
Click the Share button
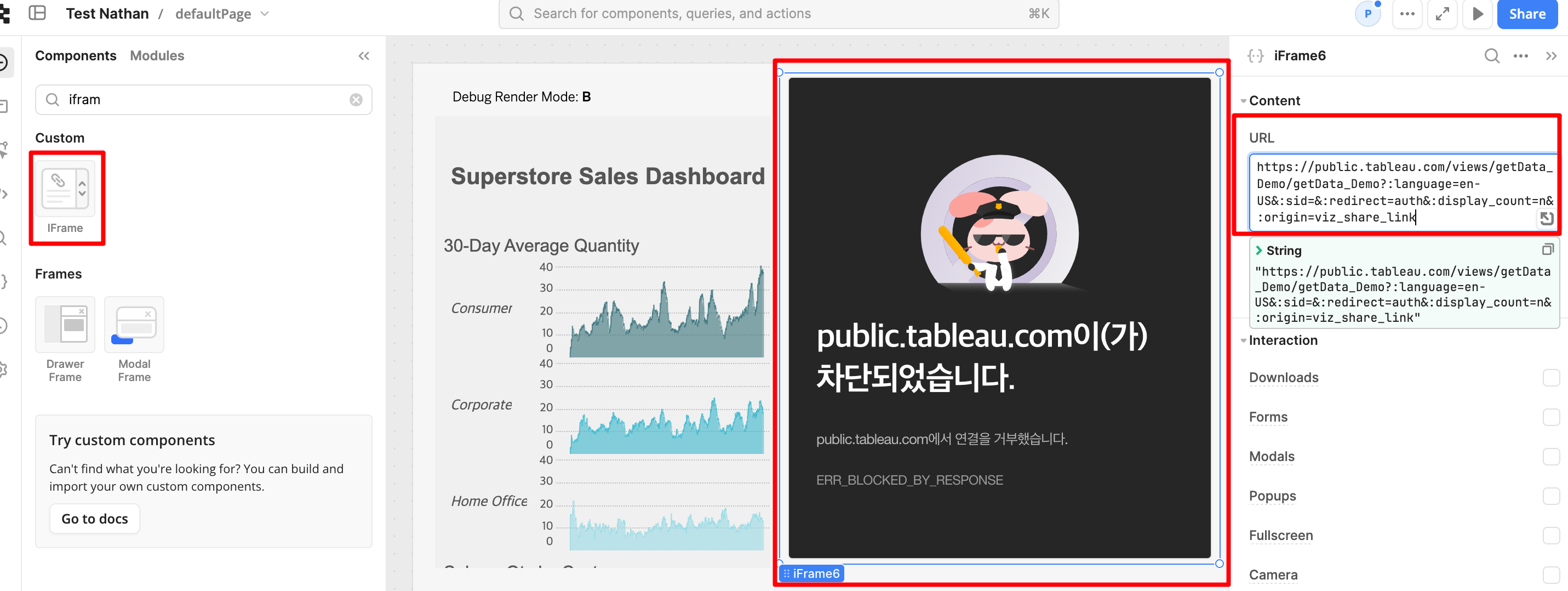pyautogui.click(x=1526, y=14)
